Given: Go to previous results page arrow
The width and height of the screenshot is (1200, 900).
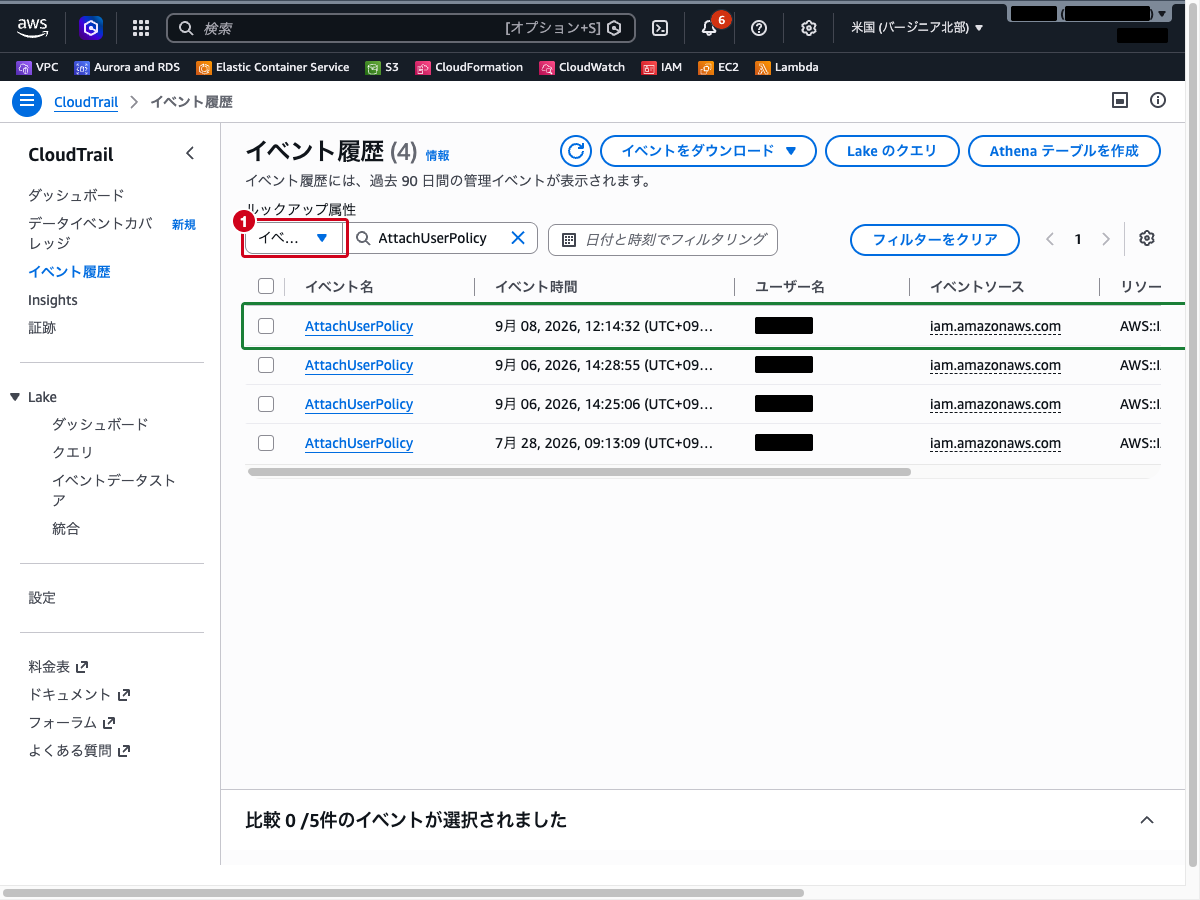Looking at the screenshot, I should [1050, 239].
